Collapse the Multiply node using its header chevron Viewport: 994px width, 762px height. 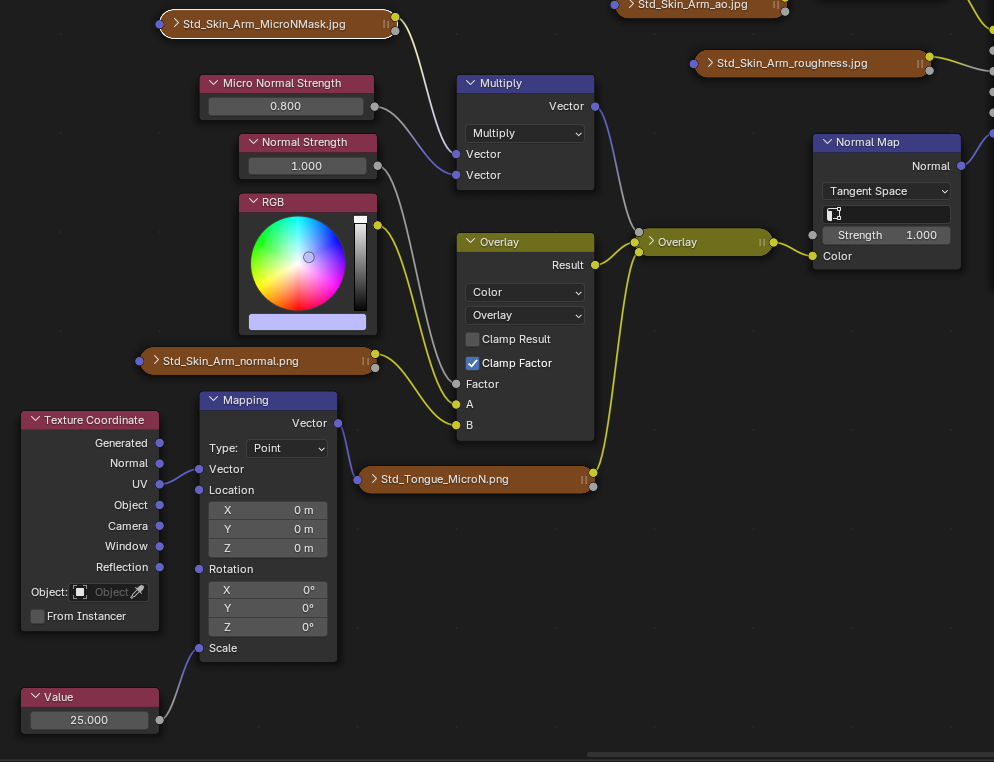click(x=470, y=83)
